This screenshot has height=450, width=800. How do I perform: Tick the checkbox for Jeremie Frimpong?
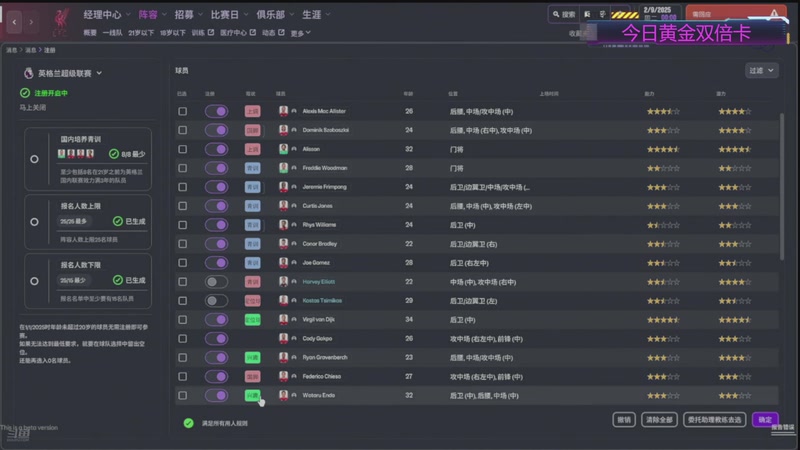click(183, 187)
